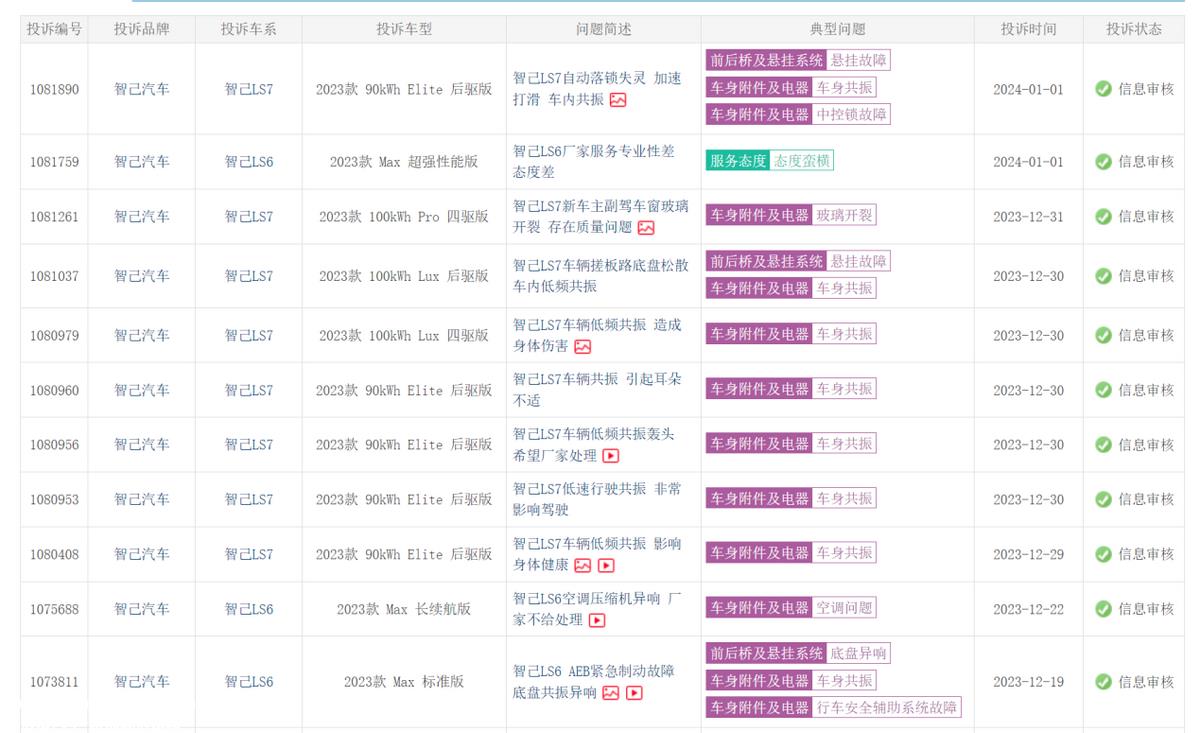Viewport: 1200px width, 733px height.
Task: Select 态度蛮横 tag in service attitude row
Action: pos(801,161)
